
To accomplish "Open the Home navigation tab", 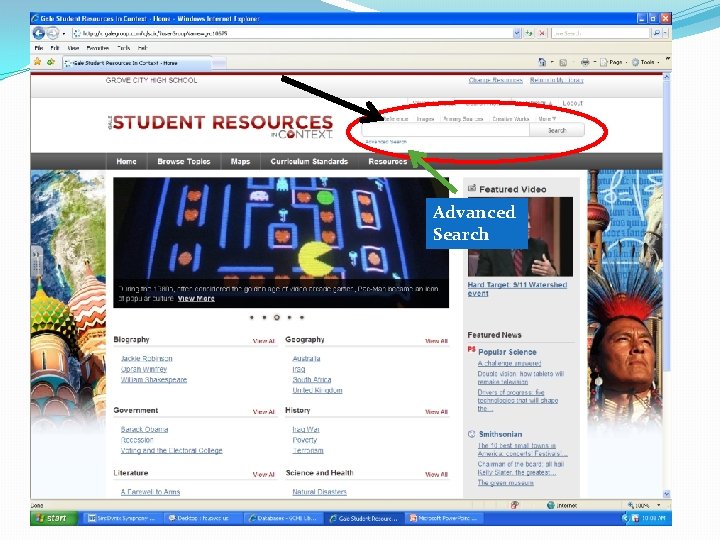I will pos(126,161).
